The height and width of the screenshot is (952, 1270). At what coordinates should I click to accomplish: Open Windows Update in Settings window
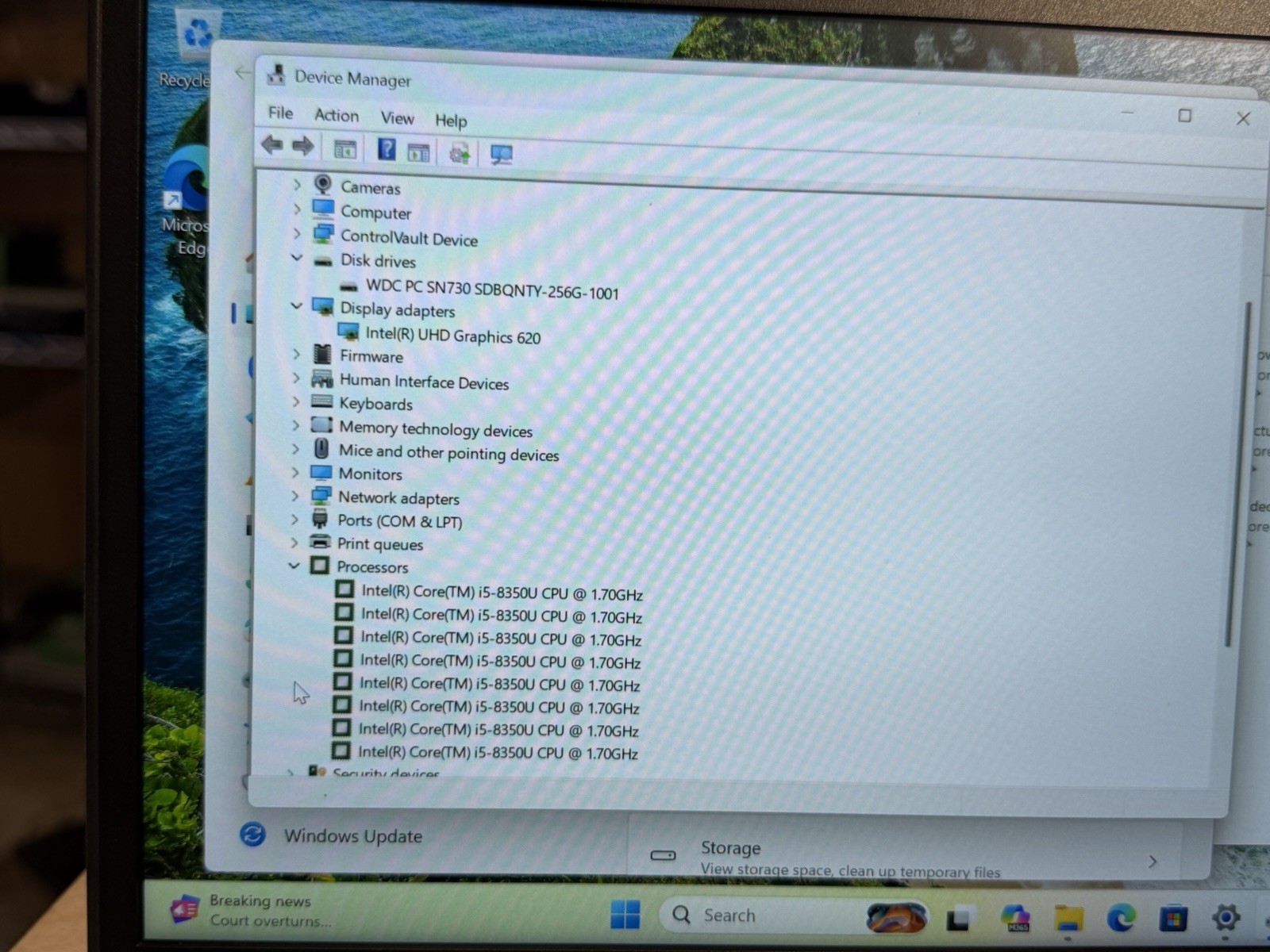352,835
